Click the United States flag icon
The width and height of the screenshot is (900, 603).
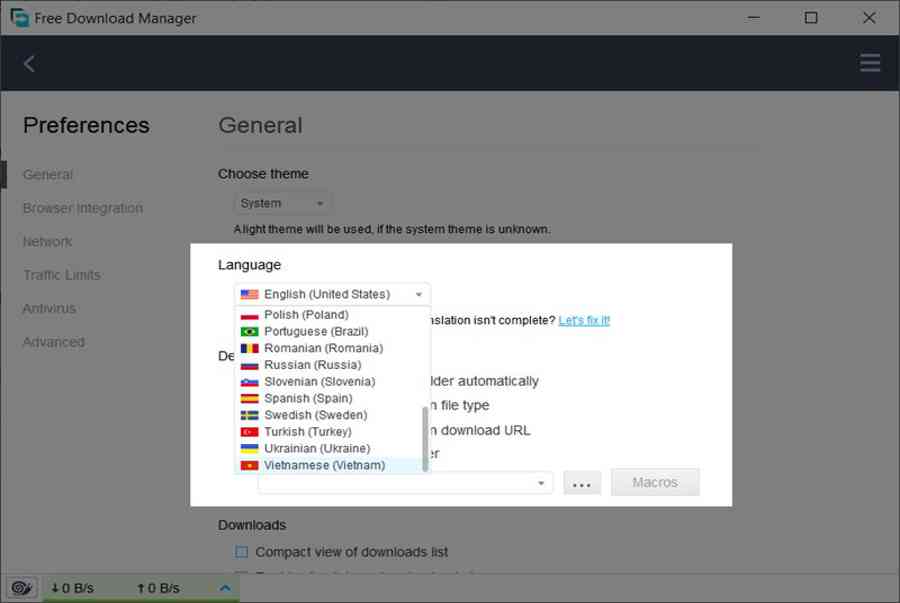(249, 294)
